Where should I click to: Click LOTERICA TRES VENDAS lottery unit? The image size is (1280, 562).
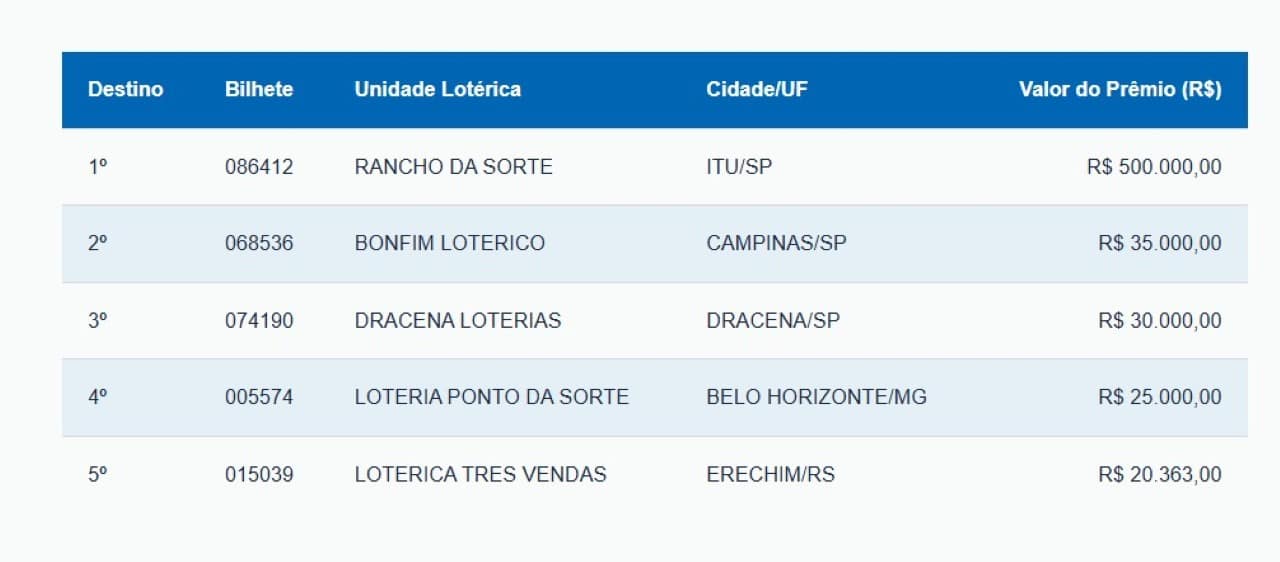tap(480, 474)
